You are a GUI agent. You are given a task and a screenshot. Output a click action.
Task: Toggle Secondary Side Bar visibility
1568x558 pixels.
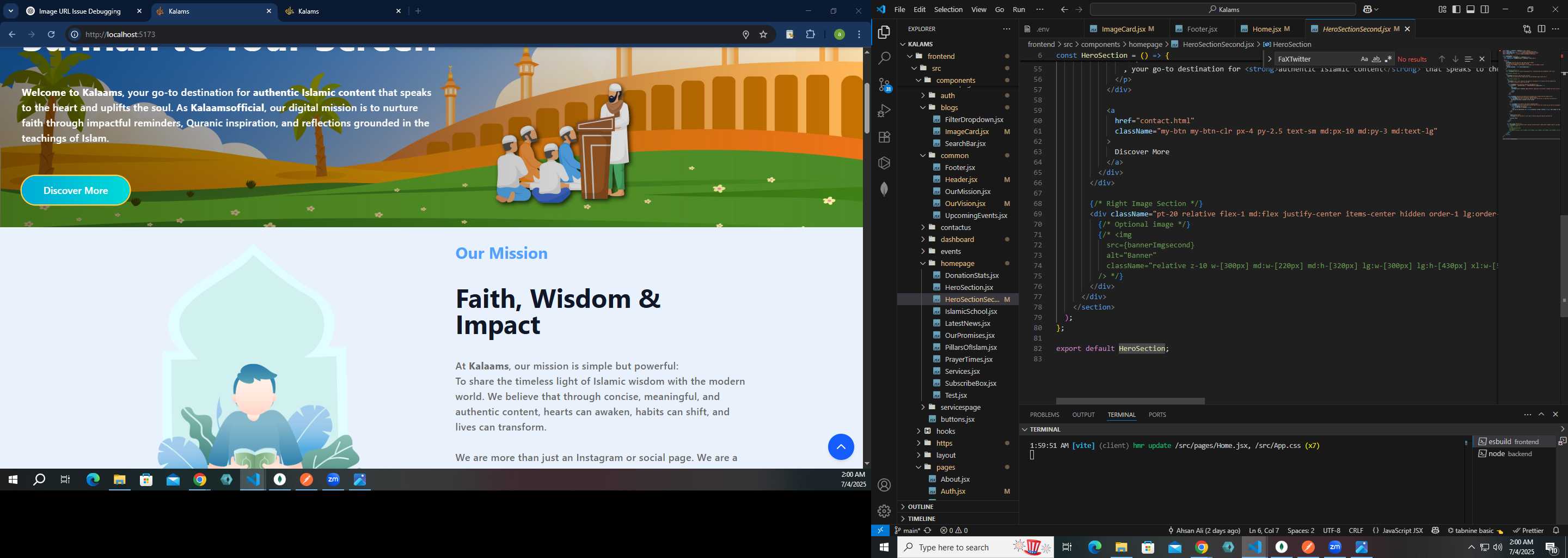(1485, 10)
